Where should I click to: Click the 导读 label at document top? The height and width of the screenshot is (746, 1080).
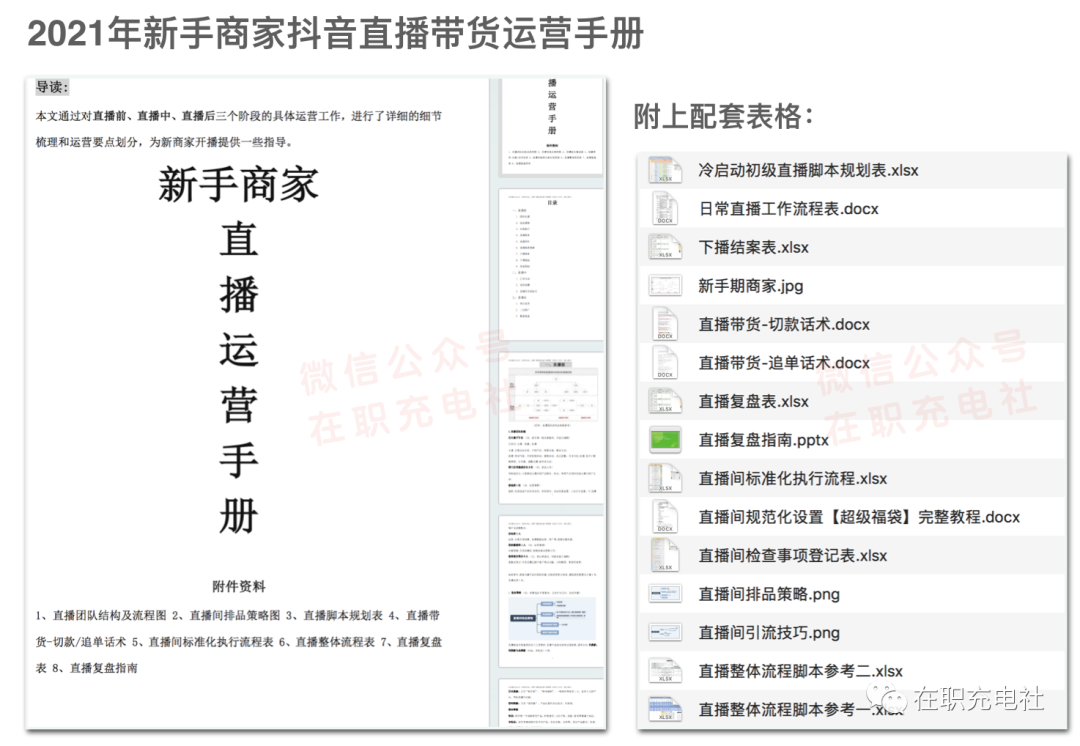52,87
